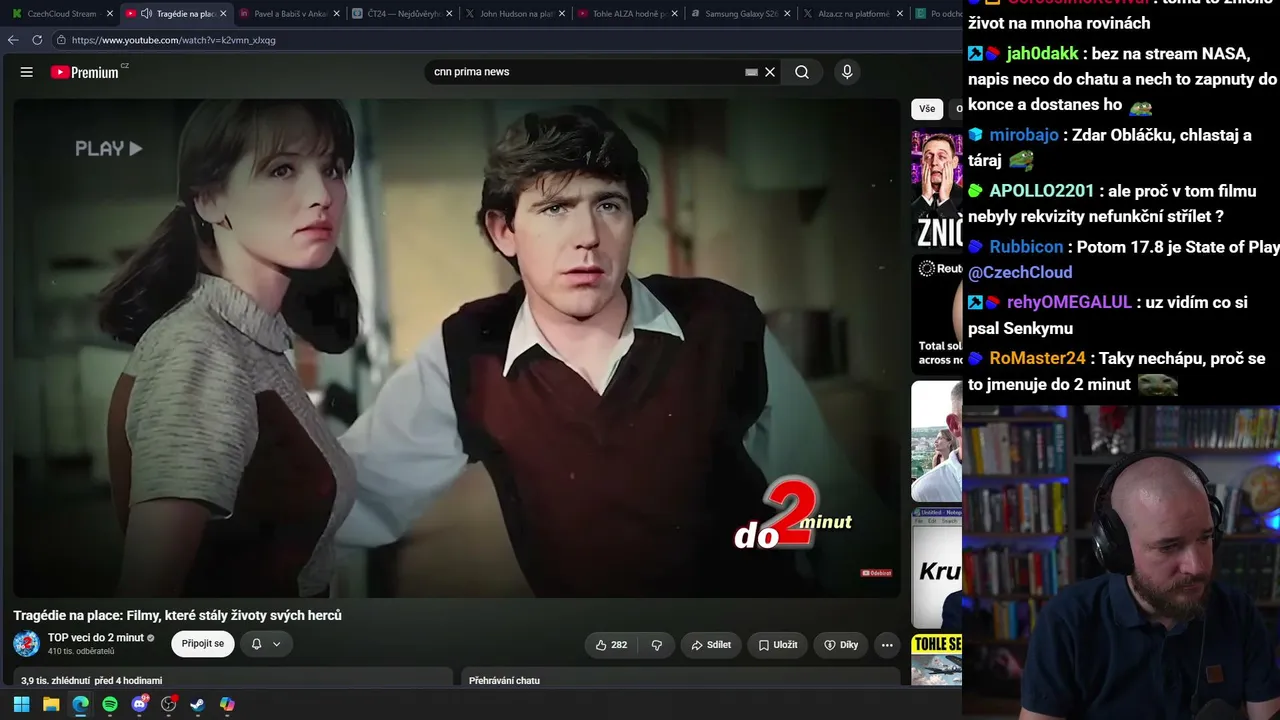Open the YouTube hamburger guide menu
The height and width of the screenshot is (720, 1280).
pyautogui.click(x=27, y=72)
